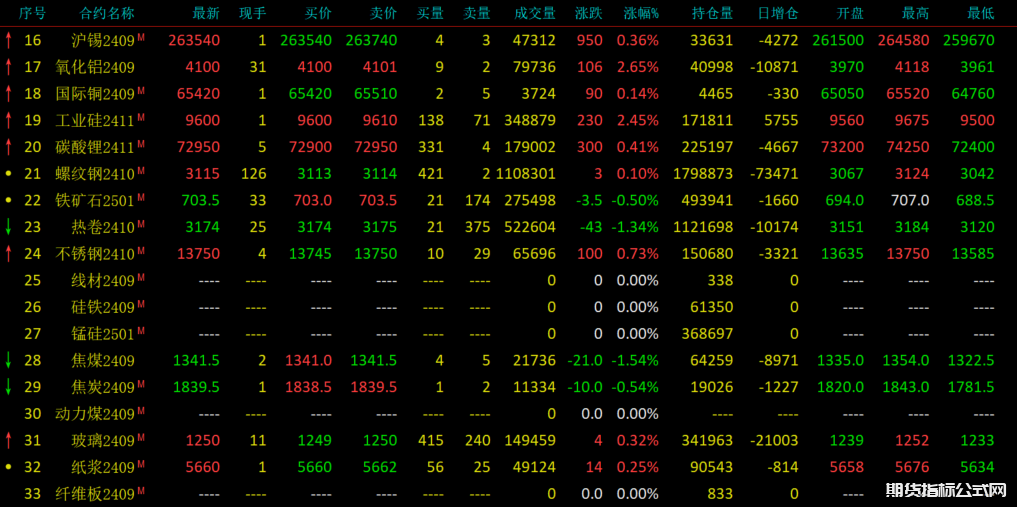Sort by the 序号 column header
1017x507 pixels.
point(32,13)
